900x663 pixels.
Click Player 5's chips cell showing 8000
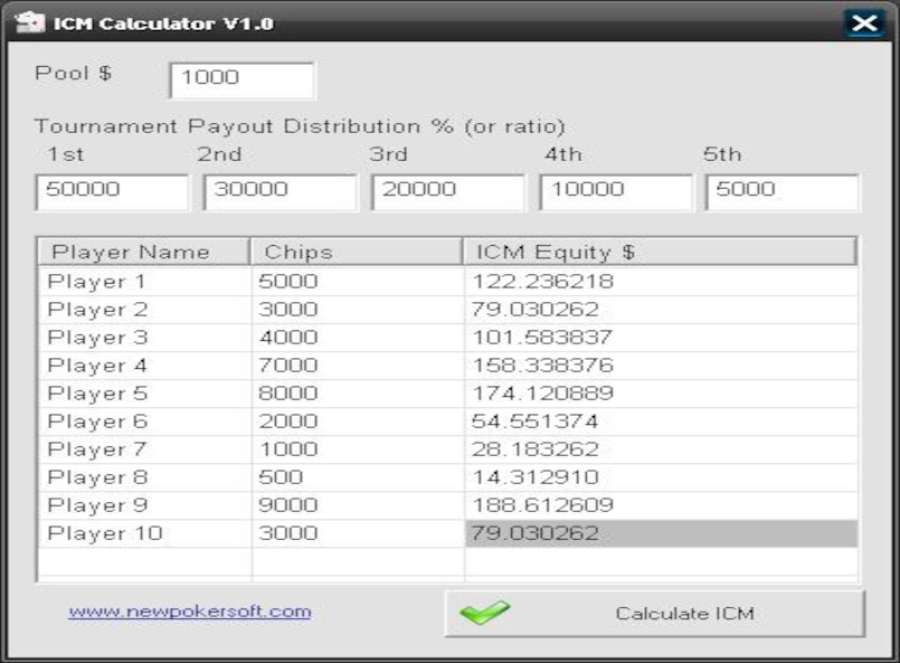pyautogui.click(x=357, y=394)
